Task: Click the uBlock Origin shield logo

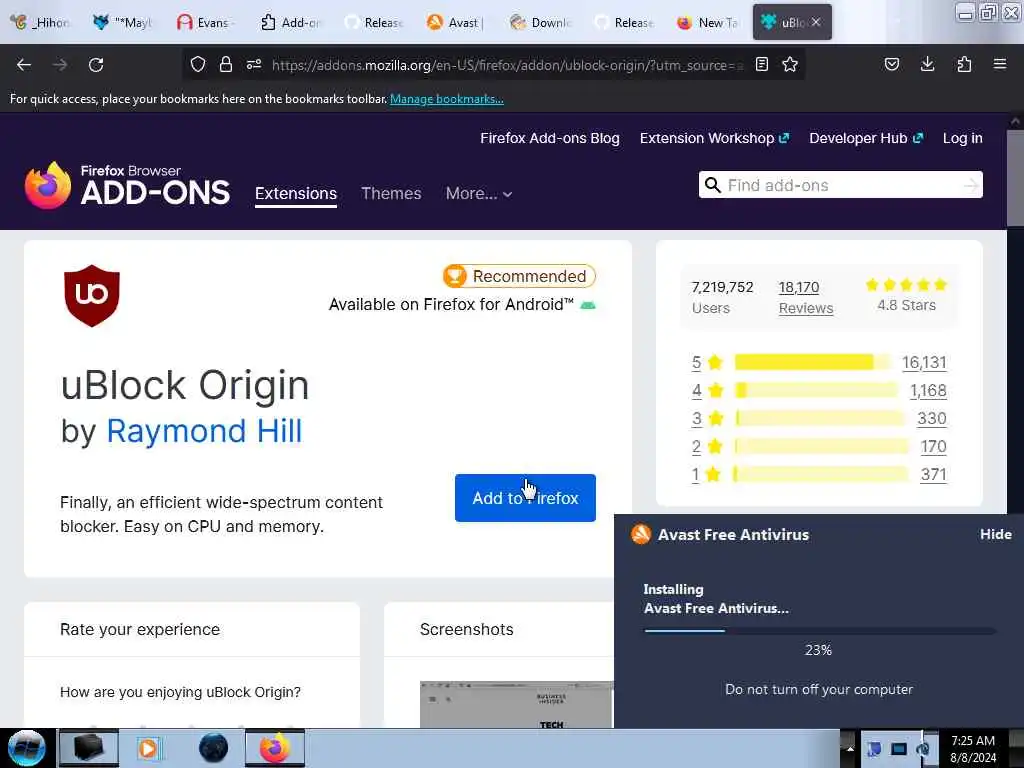Action: (x=92, y=295)
